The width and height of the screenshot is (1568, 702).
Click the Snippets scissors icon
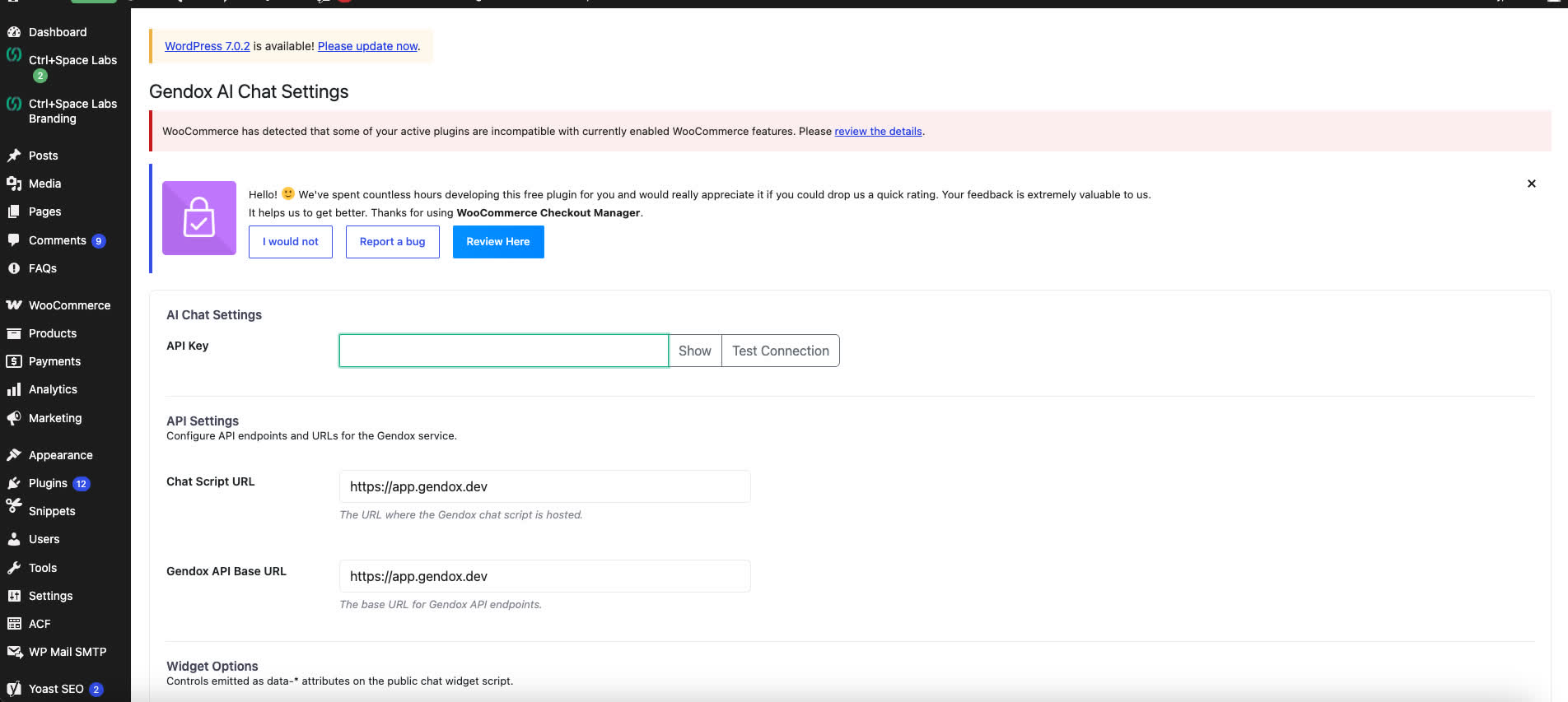click(14, 506)
